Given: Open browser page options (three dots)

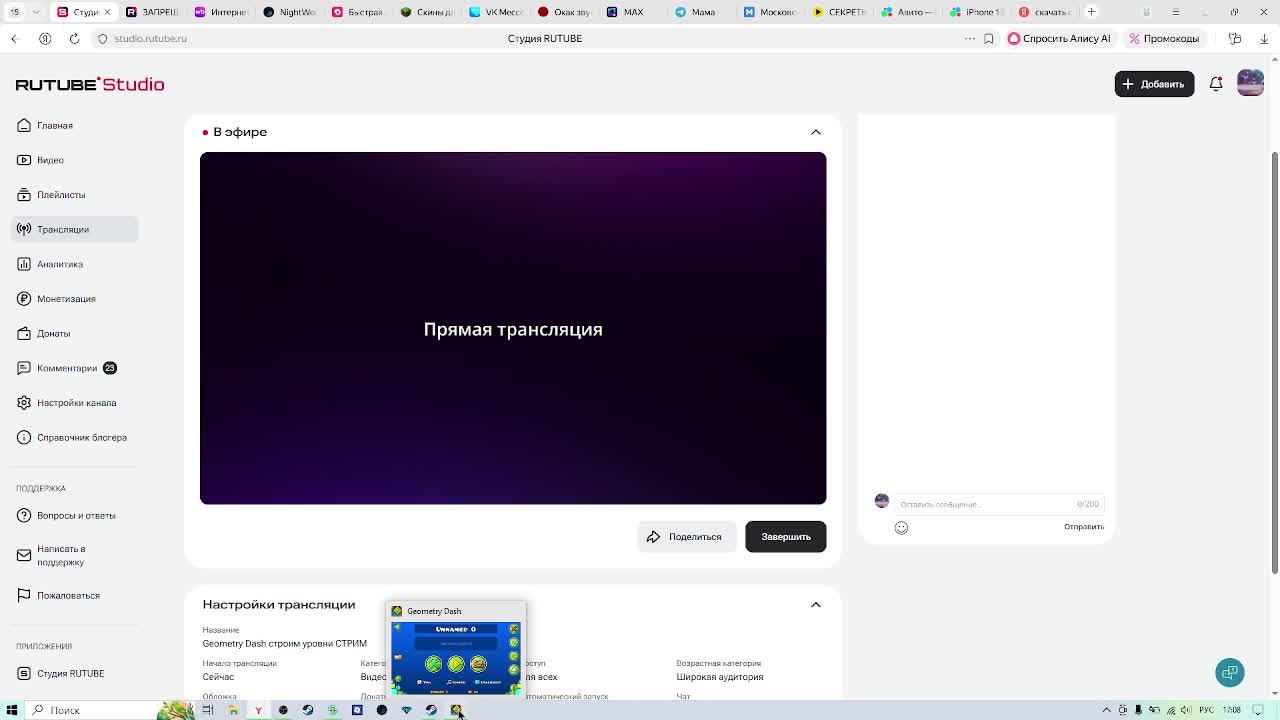Looking at the screenshot, I should [x=969, y=38].
